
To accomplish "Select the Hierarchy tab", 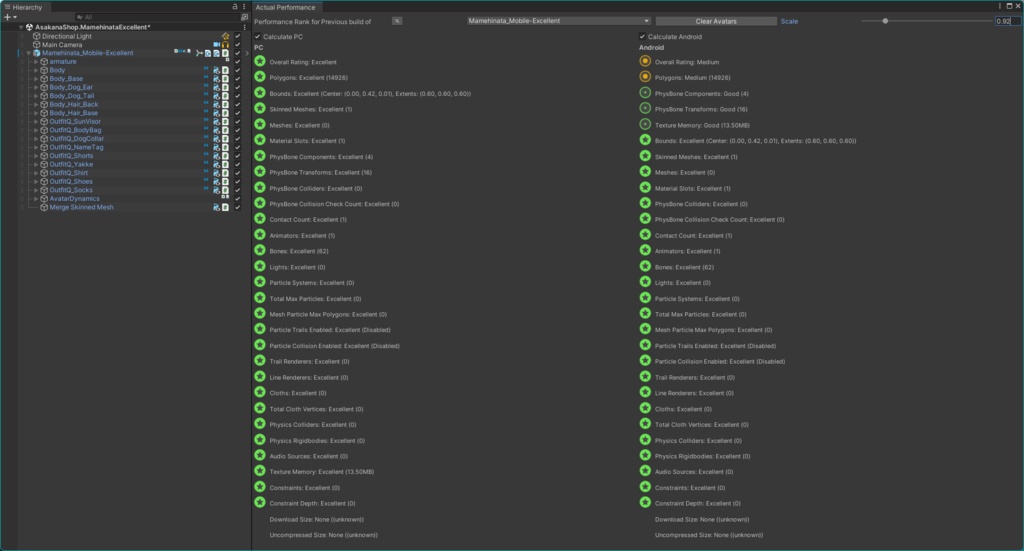I will click(27, 7).
